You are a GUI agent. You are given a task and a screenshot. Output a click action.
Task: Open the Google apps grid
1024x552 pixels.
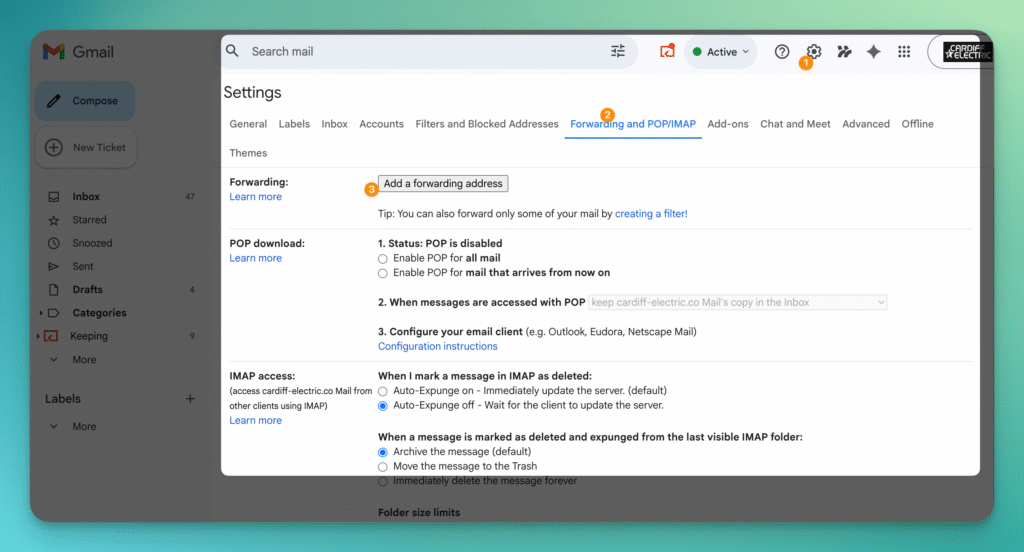tap(904, 52)
